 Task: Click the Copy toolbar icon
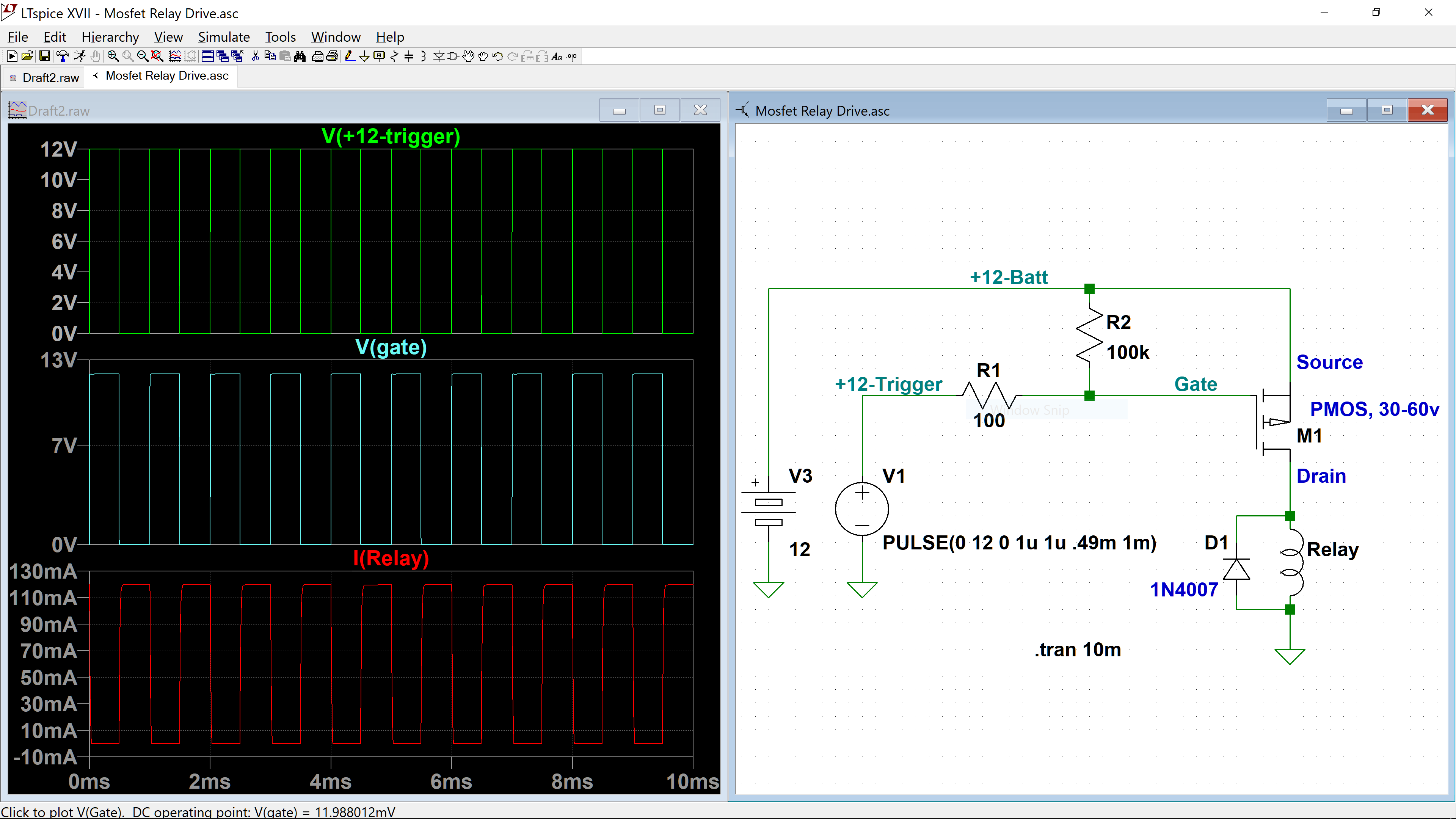pyautogui.click(x=270, y=56)
